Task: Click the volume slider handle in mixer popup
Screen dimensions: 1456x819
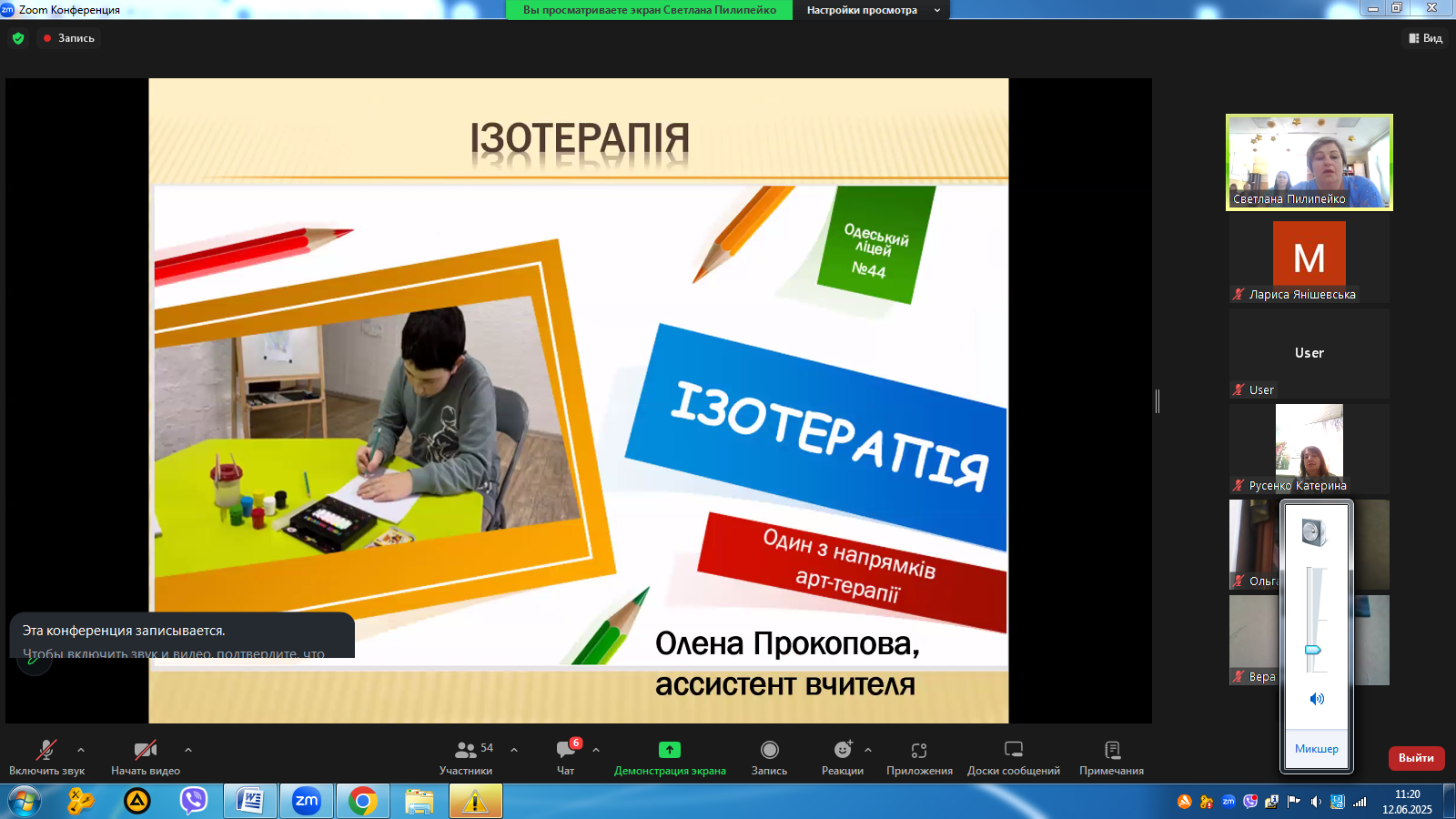Action: [1313, 650]
